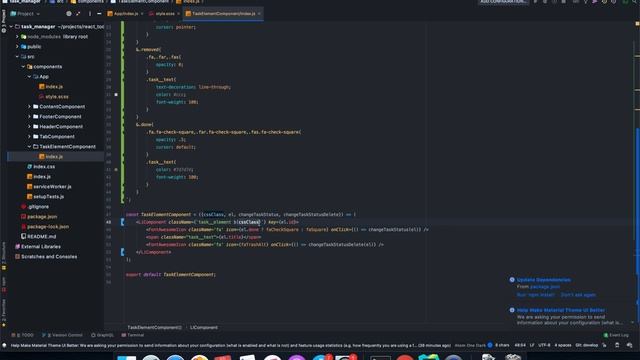Expand the ContentComponent folder
640x360 pixels.
click(29, 107)
